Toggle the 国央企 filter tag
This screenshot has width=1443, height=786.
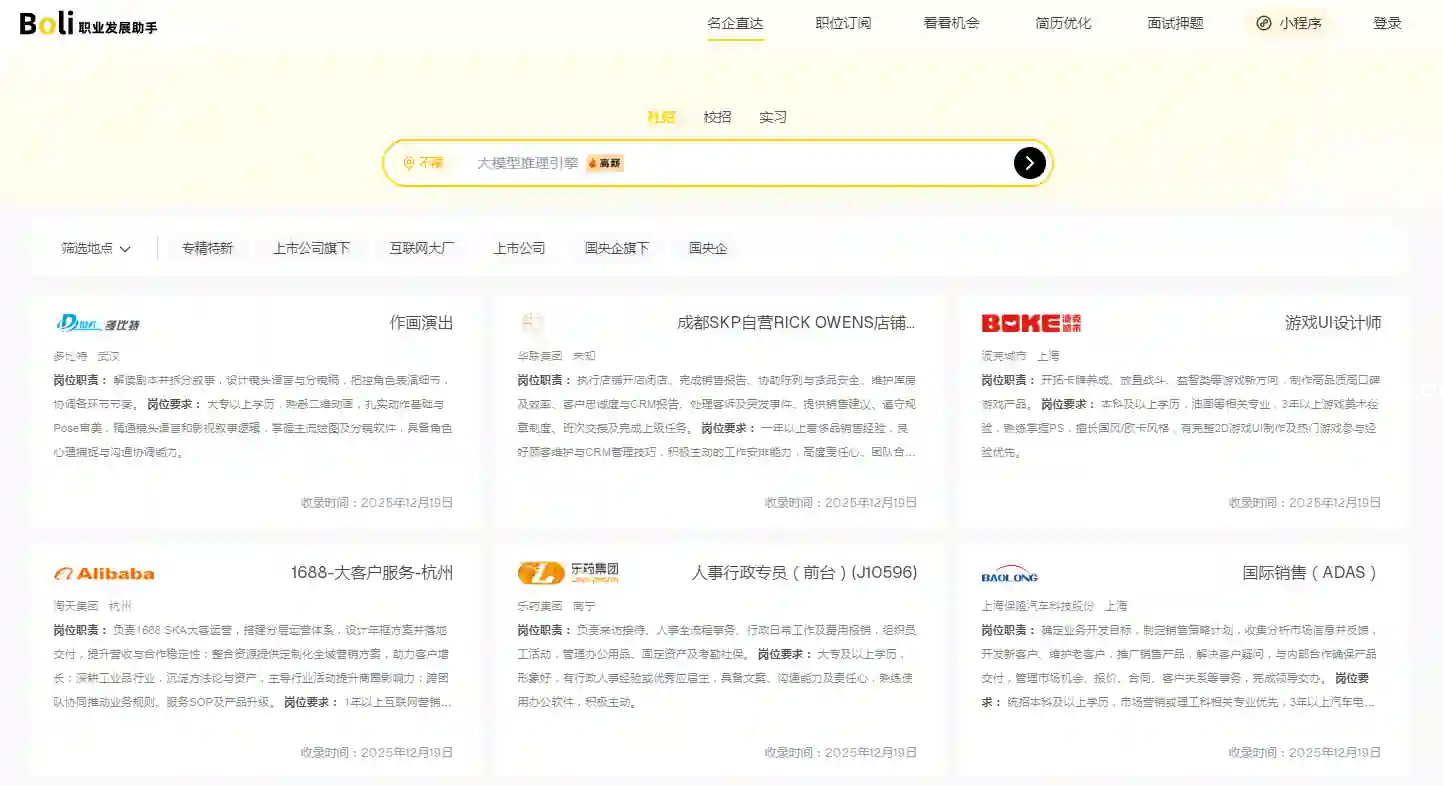click(x=708, y=248)
